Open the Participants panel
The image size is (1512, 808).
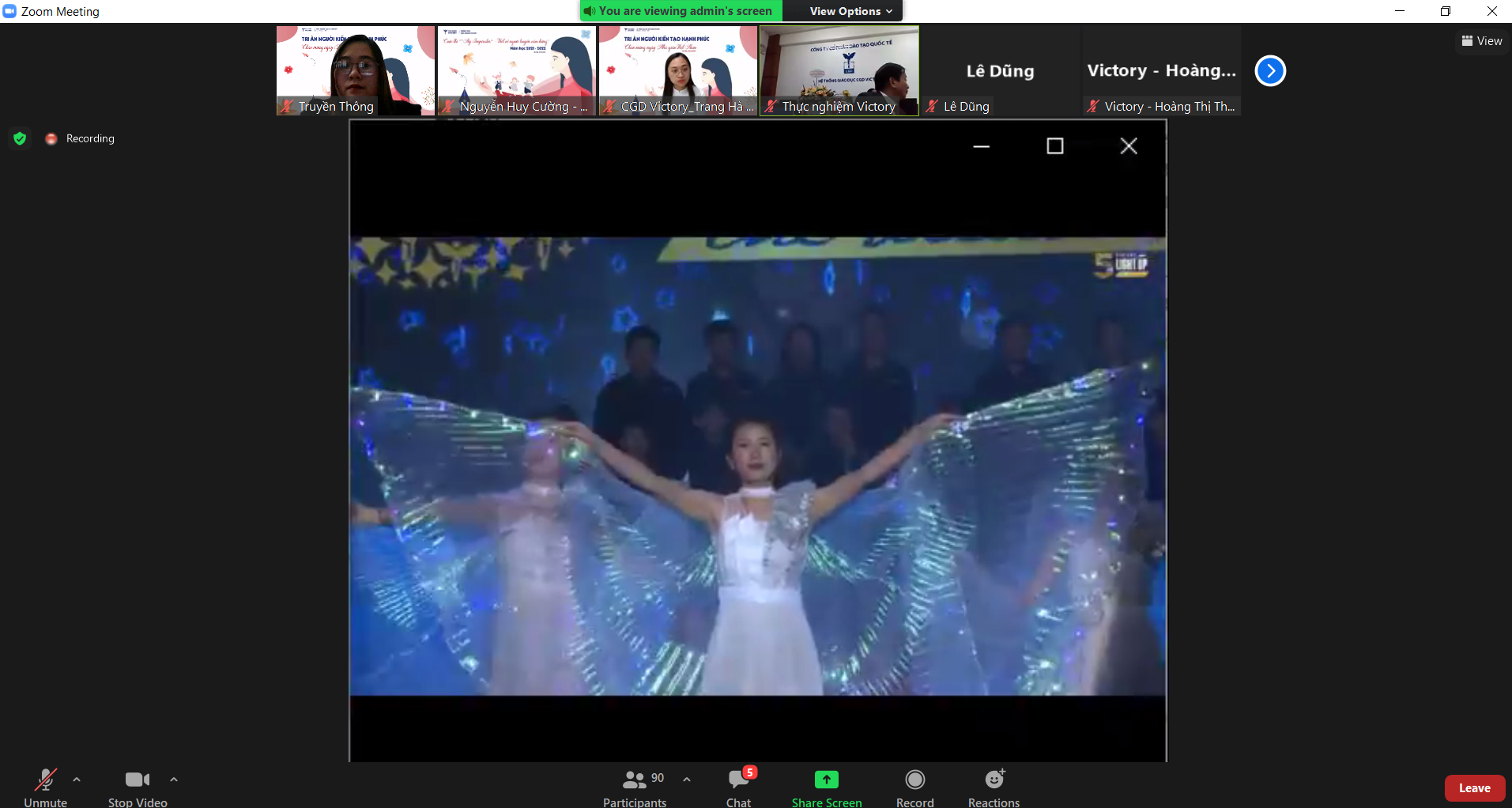635,785
